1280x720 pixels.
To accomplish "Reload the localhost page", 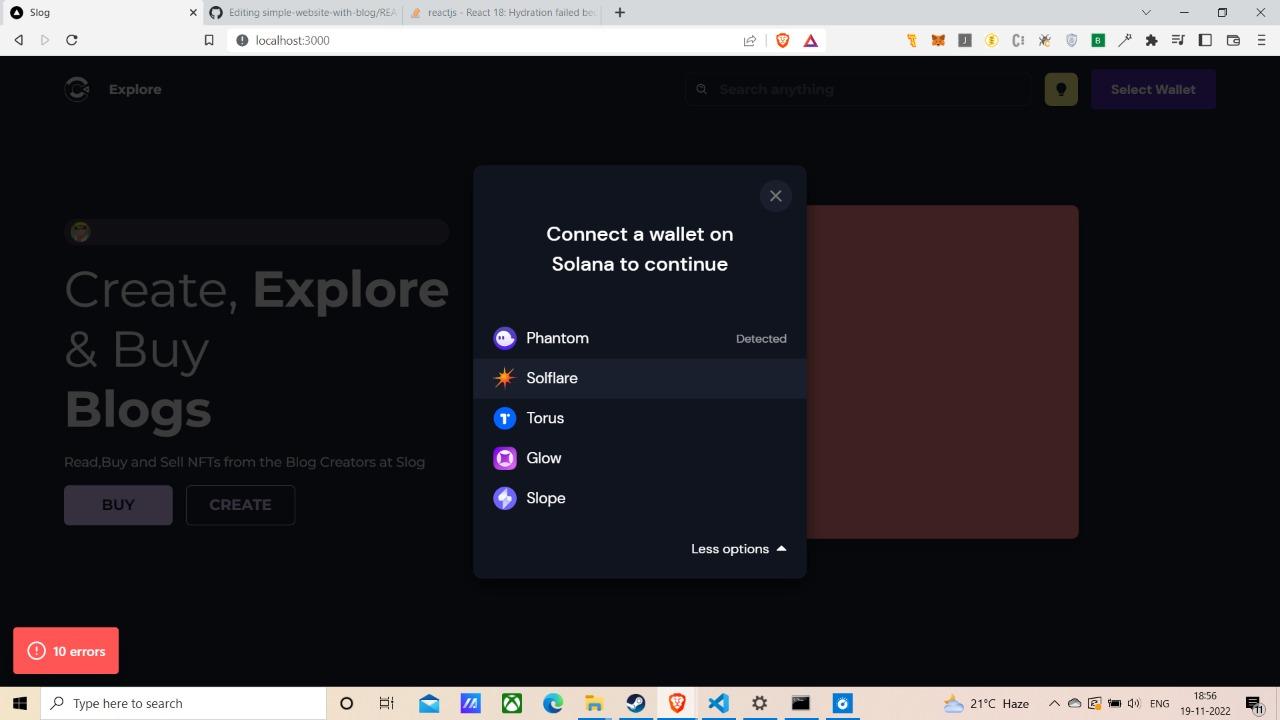I will point(71,40).
